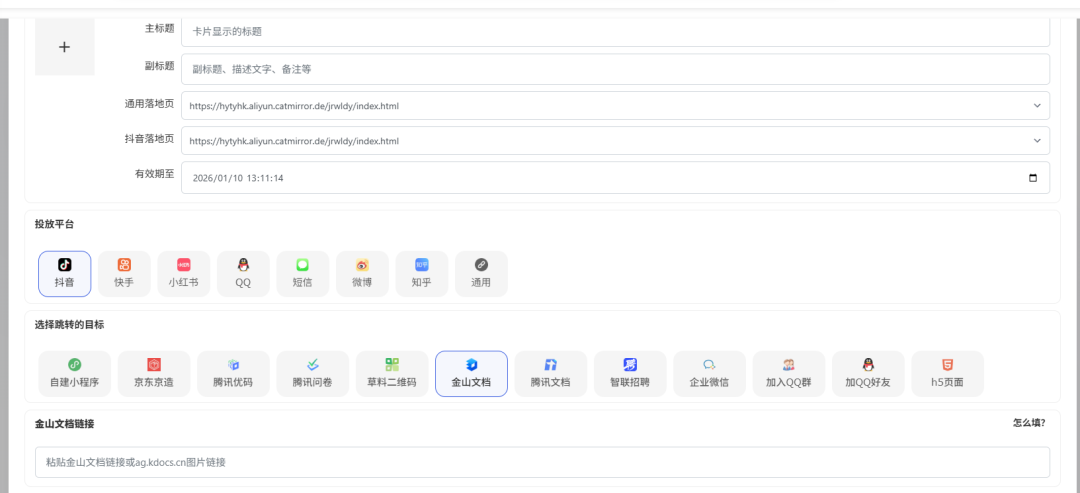Viewport: 1080px width, 493px height.
Task: Focus the 副标题 input field
Action: [x=616, y=69]
